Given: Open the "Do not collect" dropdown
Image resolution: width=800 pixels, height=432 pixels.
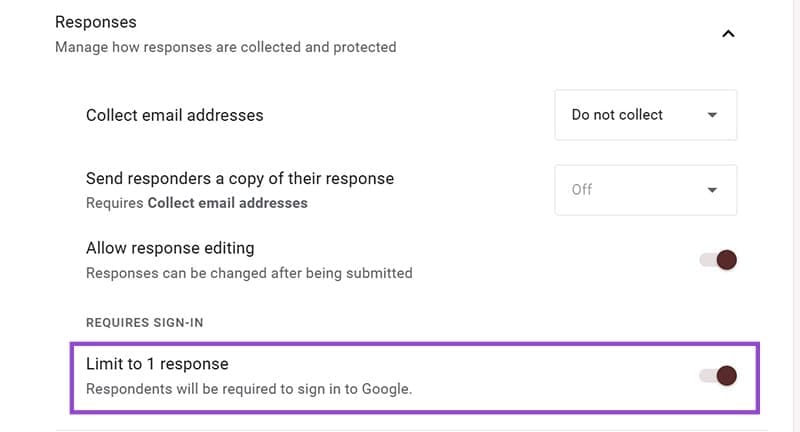Looking at the screenshot, I should (645, 115).
